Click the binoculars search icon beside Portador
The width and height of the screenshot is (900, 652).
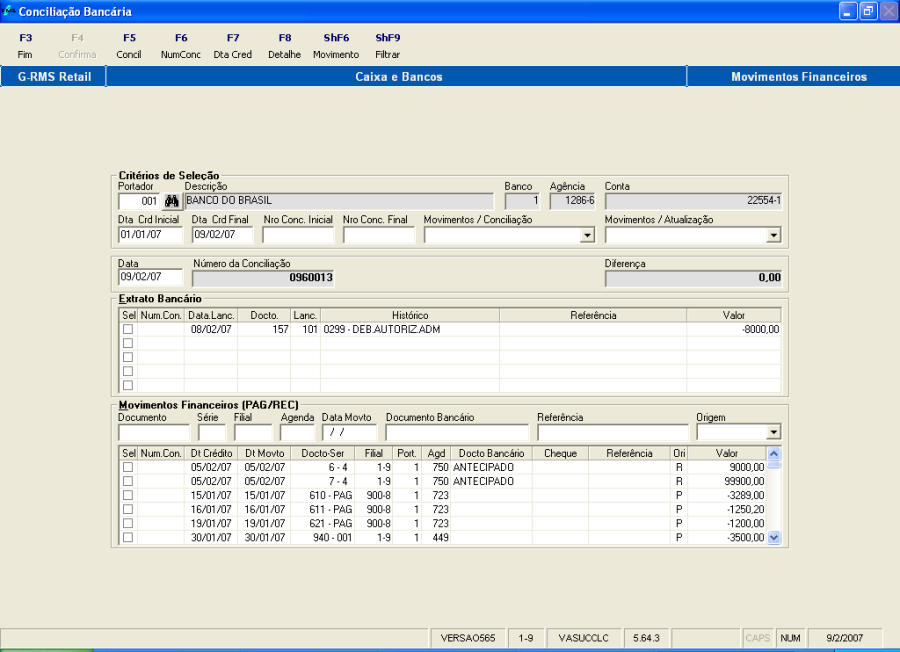click(x=171, y=201)
